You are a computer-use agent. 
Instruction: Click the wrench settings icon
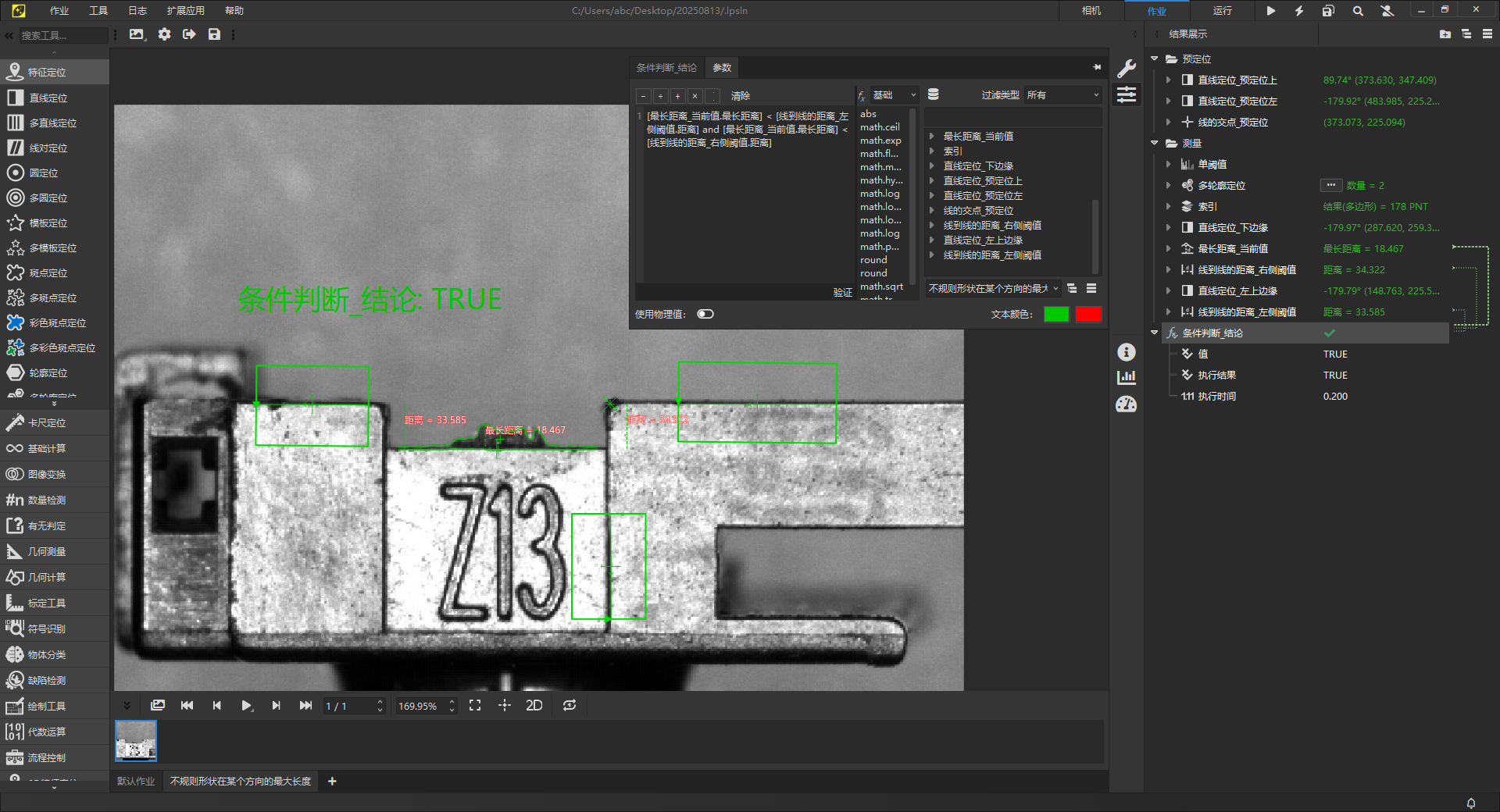1126,69
